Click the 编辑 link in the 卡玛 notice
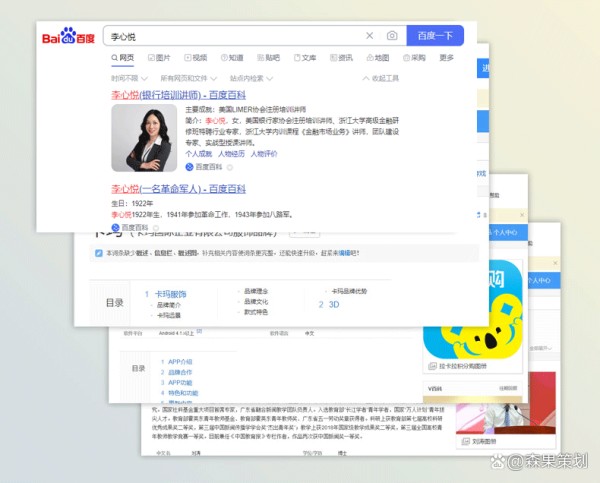This screenshot has height=483, width=600. pos(344,253)
